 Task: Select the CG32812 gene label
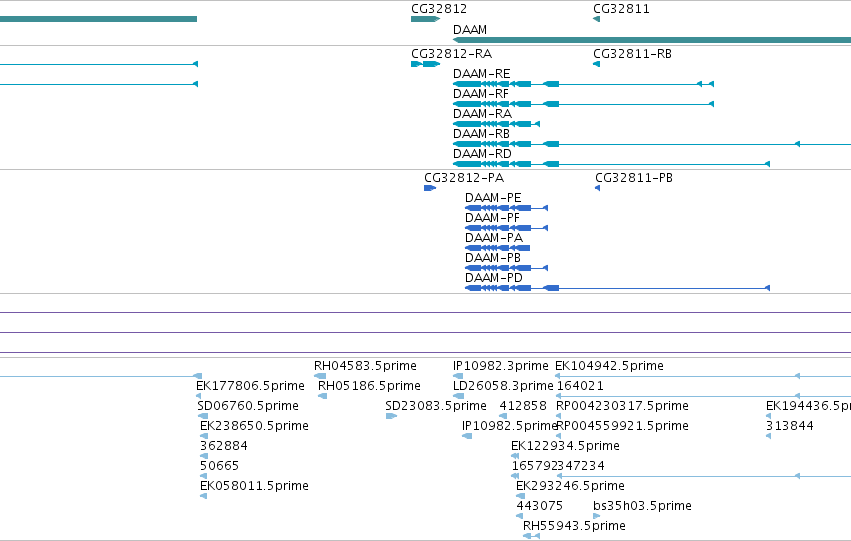(x=439, y=9)
